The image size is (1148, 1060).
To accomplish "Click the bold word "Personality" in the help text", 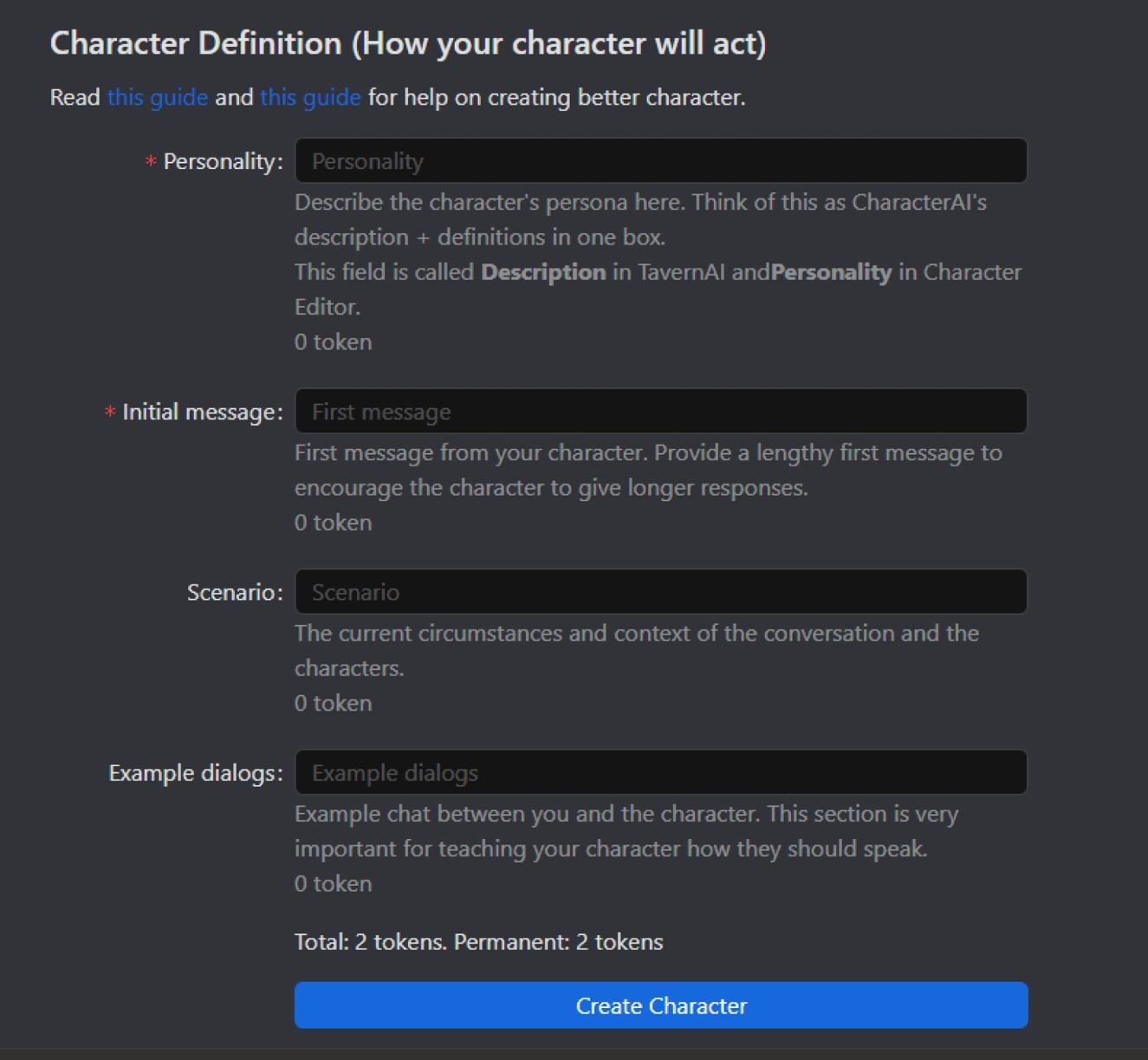I will click(831, 272).
